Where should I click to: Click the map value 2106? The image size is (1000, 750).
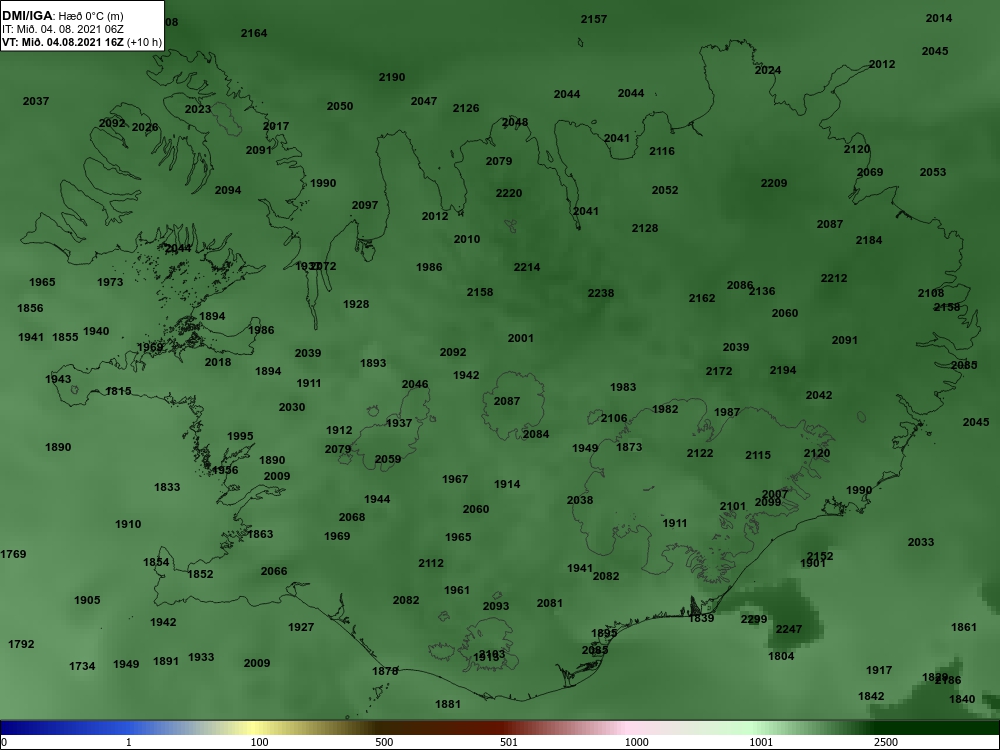click(x=614, y=418)
